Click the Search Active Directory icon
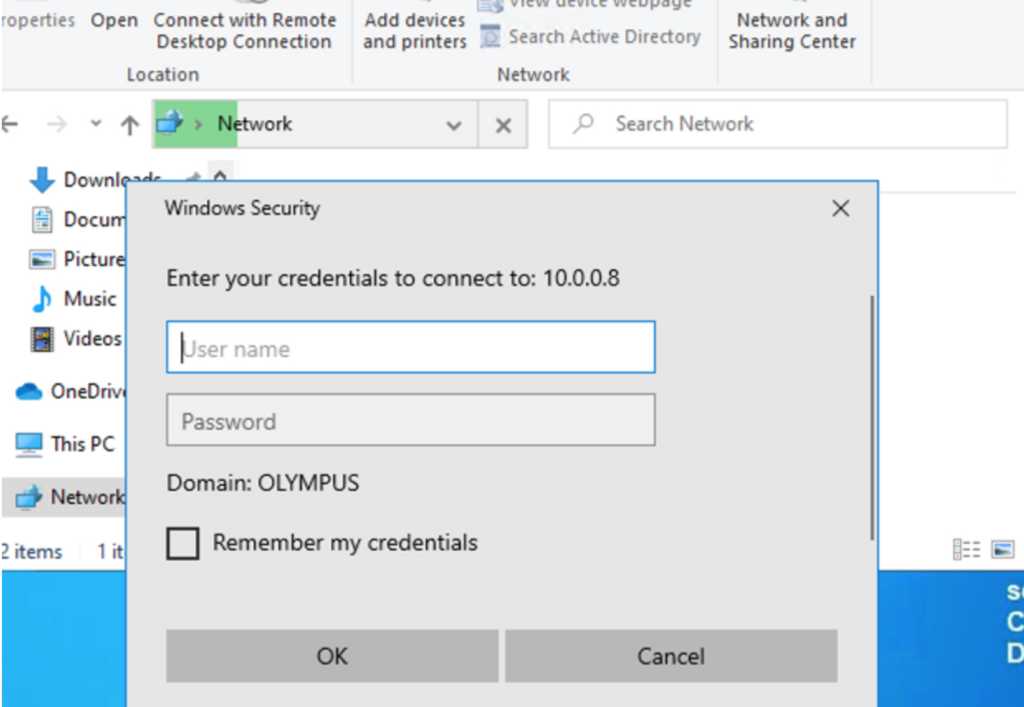This screenshot has width=1024, height=707. pos(490,37)
